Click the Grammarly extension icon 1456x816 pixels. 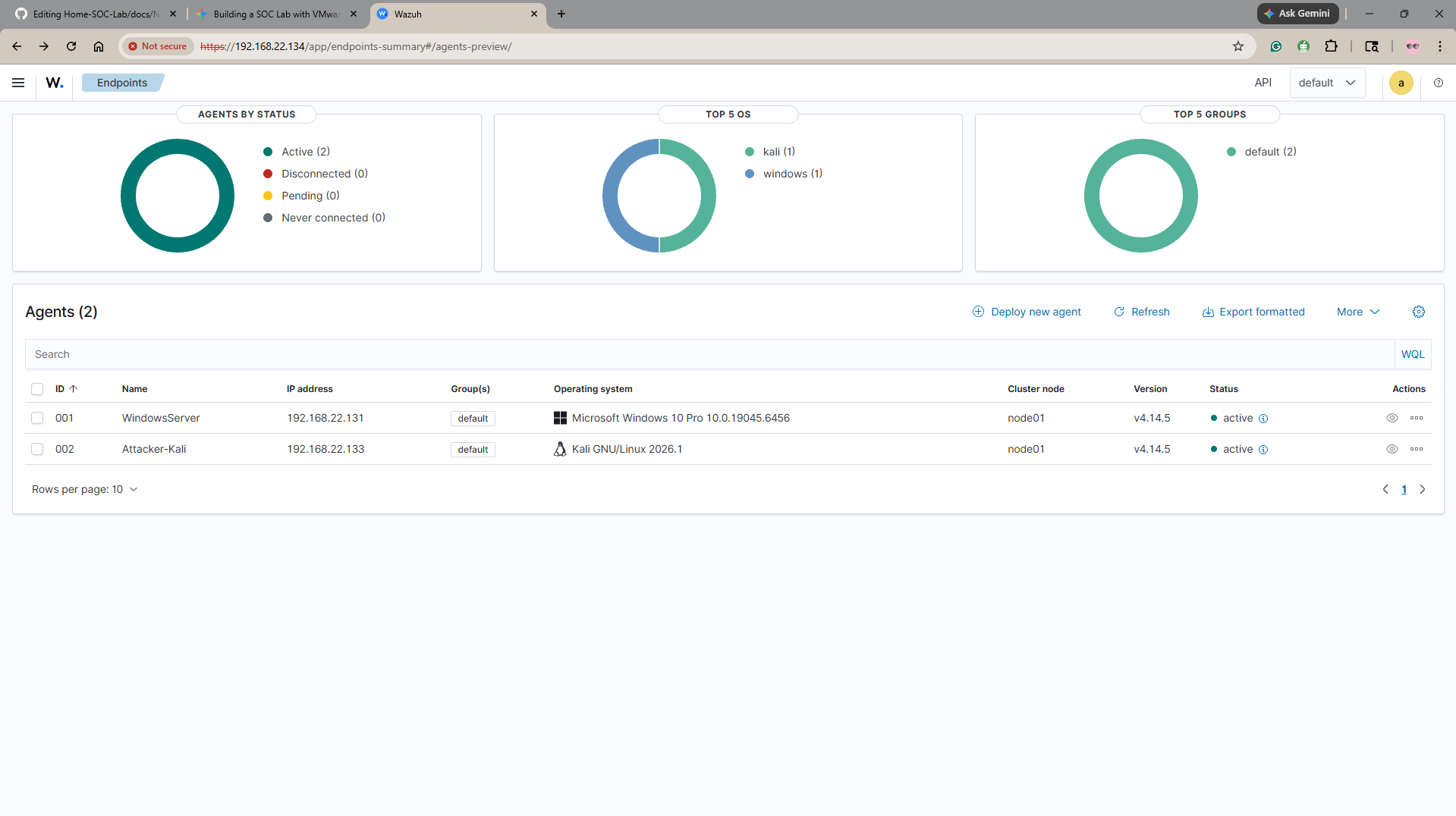pyautogui.click(x=1275, y=46)
